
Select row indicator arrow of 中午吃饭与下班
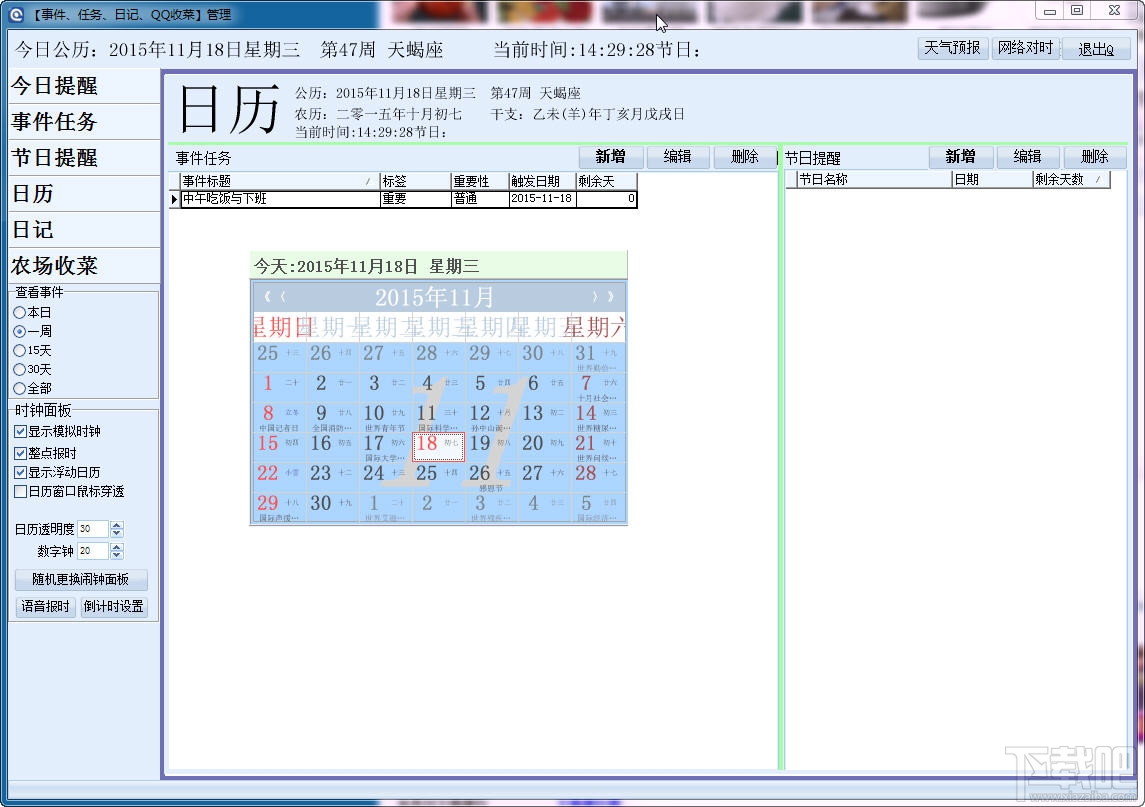tap(174, 199)
